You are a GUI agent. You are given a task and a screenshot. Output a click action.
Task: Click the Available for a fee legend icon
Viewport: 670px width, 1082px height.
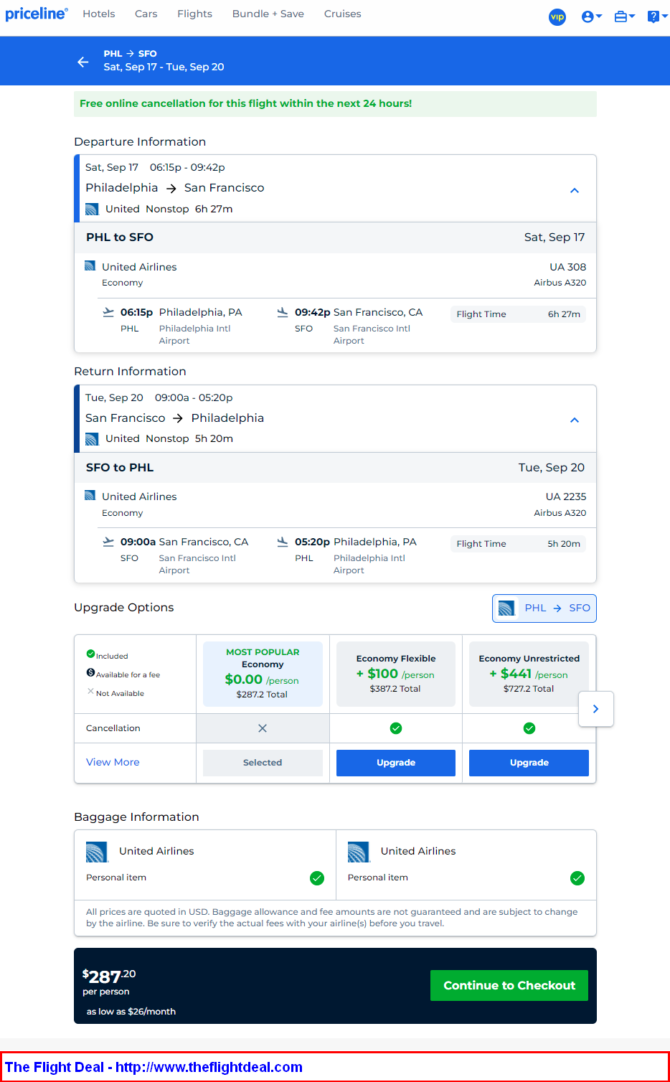[x=90, y=672]
